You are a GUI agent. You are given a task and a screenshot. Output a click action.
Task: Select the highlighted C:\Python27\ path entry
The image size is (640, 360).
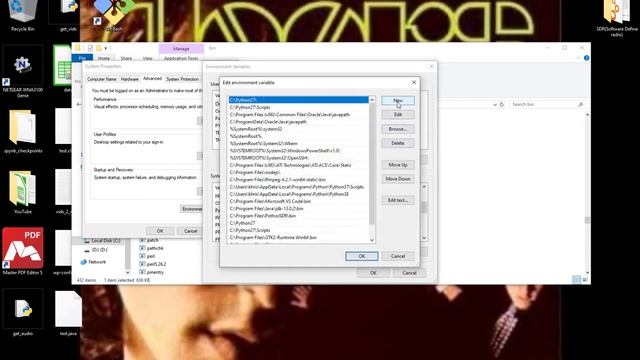click(298, 100)
